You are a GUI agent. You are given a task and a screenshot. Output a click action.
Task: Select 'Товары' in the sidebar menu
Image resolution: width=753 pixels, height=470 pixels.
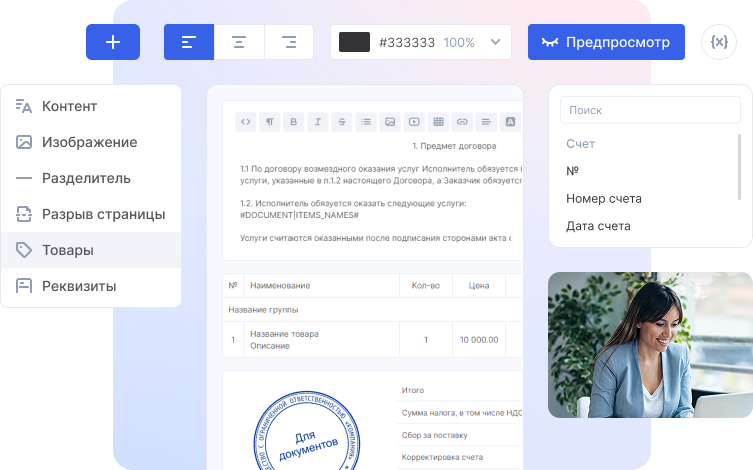tap(68, 250)
